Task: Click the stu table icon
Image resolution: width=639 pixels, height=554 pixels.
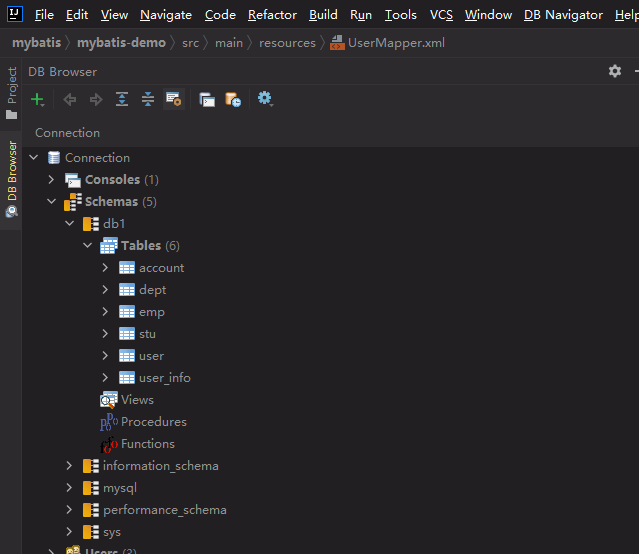Action: tap(127, 334)
